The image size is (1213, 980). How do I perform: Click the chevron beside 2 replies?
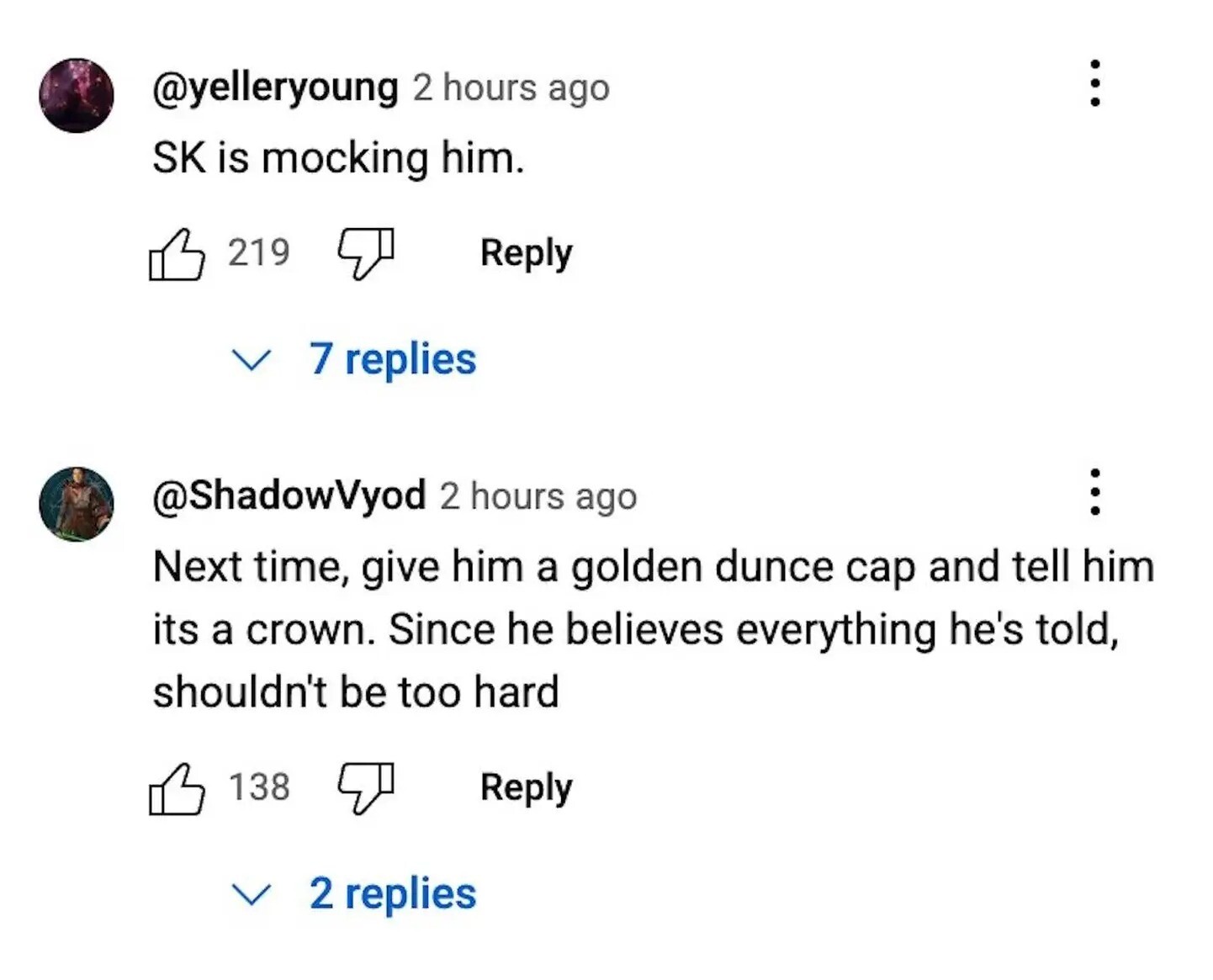coord(251,895)
